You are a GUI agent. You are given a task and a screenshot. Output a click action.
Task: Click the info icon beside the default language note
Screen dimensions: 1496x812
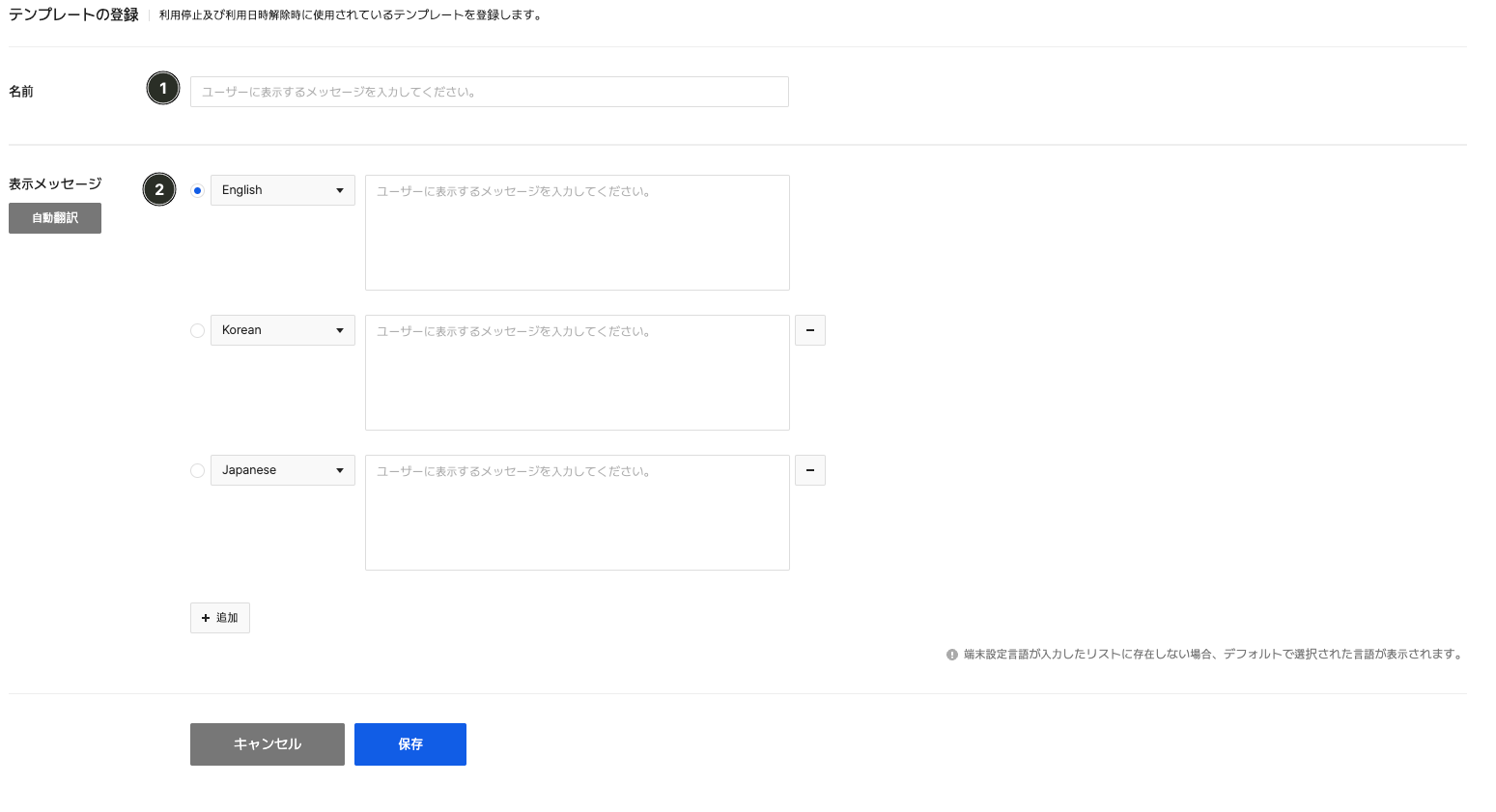point(952,655)
